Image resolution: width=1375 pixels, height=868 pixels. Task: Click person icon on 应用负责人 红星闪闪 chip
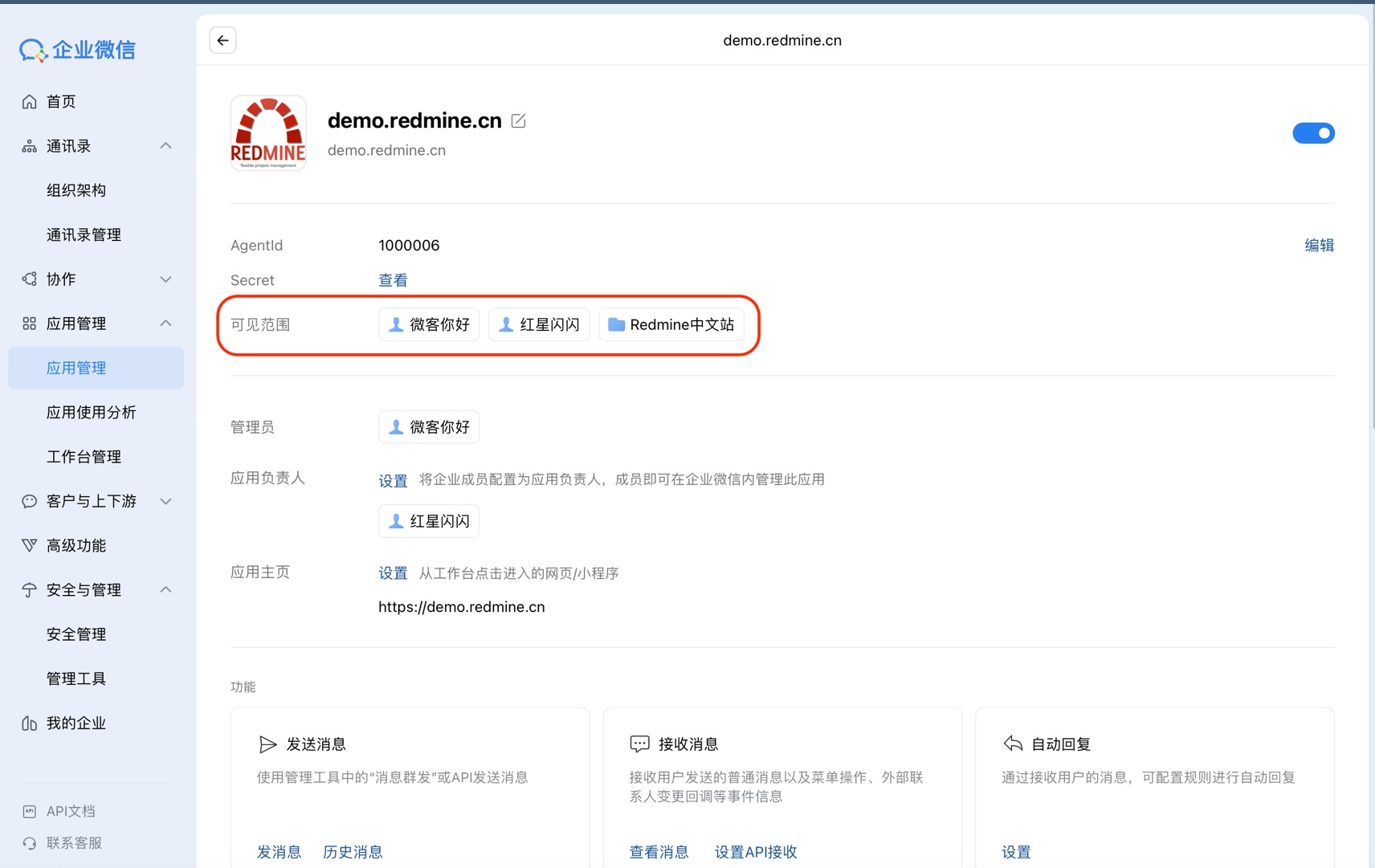(396, 521)
